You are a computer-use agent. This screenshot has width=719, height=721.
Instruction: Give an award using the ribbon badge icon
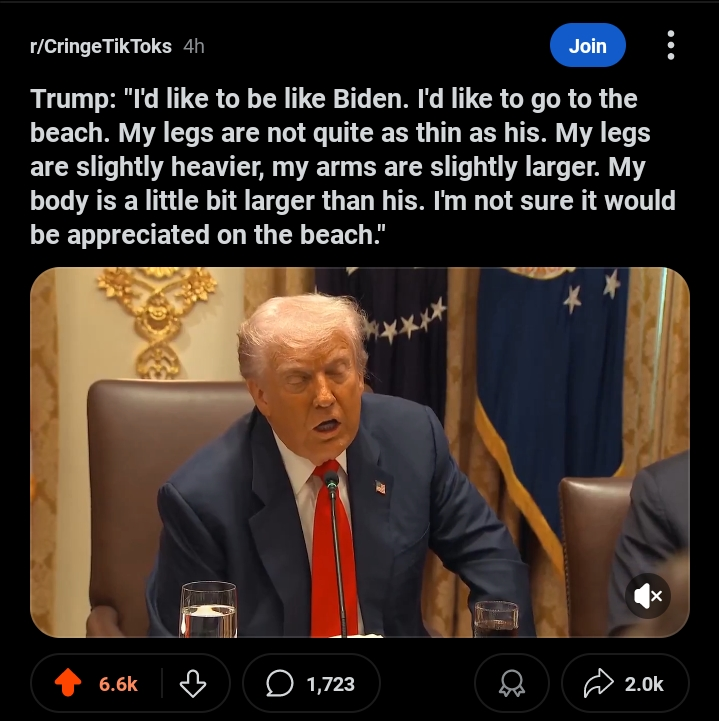512,684
